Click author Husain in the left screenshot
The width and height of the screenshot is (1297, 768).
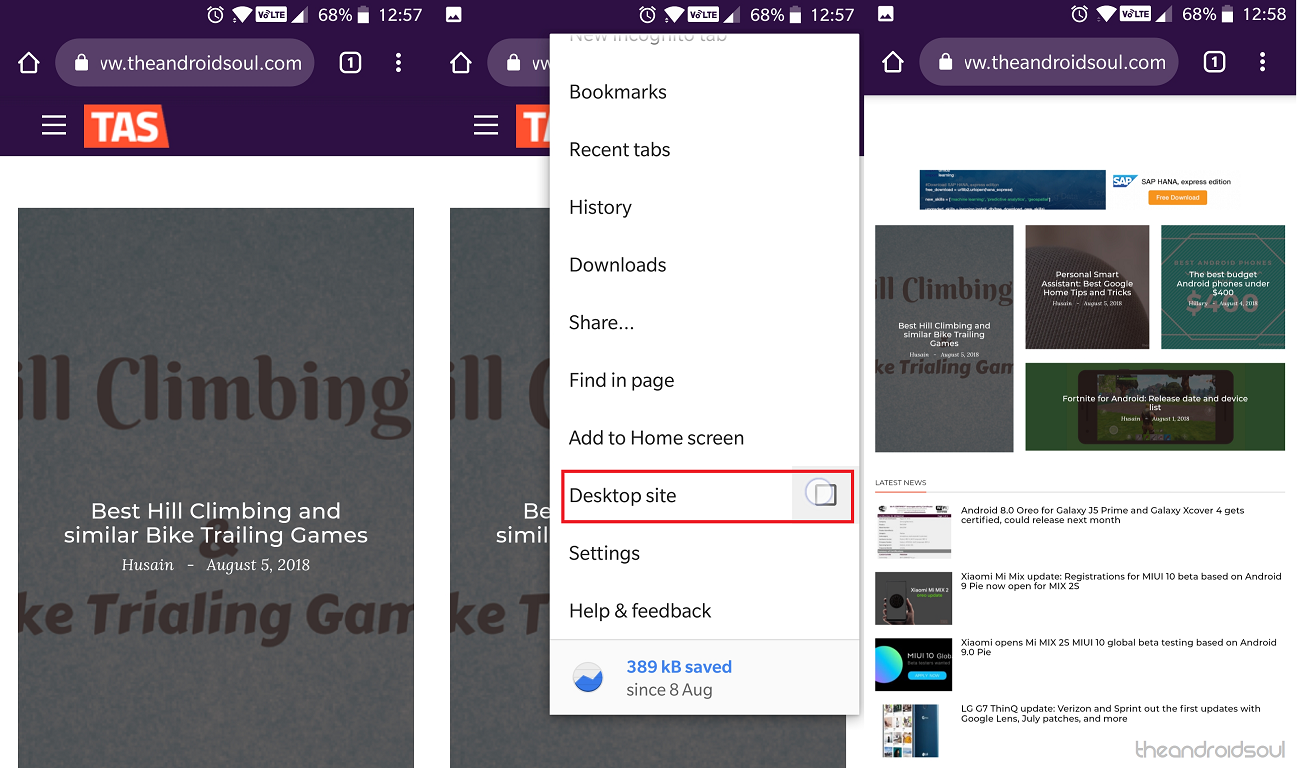coord(148,565)
